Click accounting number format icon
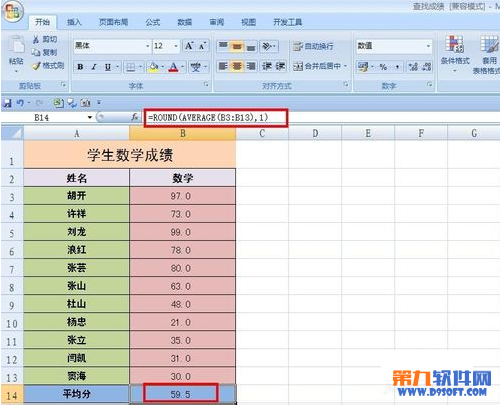 coord(363,67)
